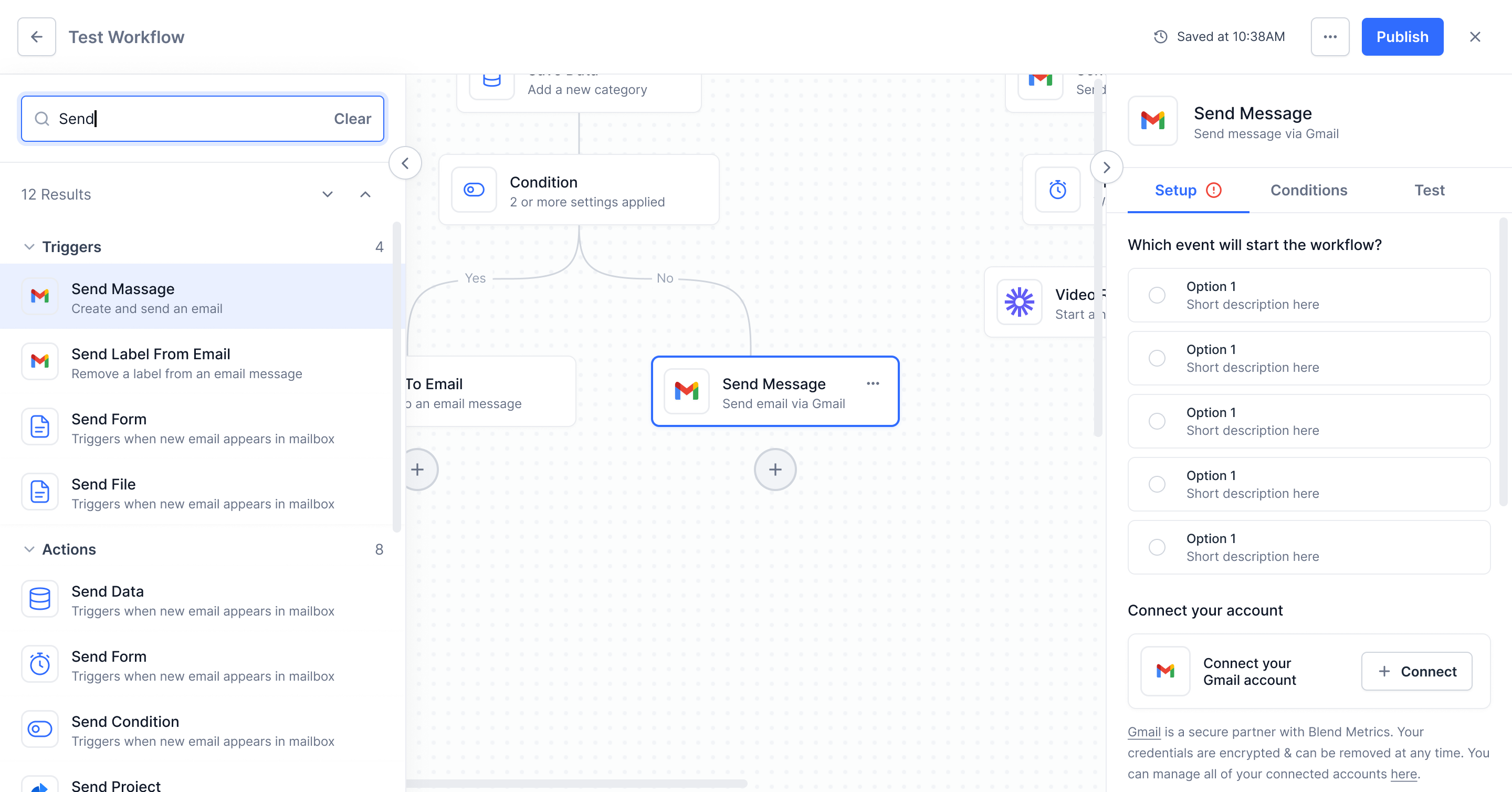
Task: Switch to the Test tab
Action: click(x=1429, y=190)
